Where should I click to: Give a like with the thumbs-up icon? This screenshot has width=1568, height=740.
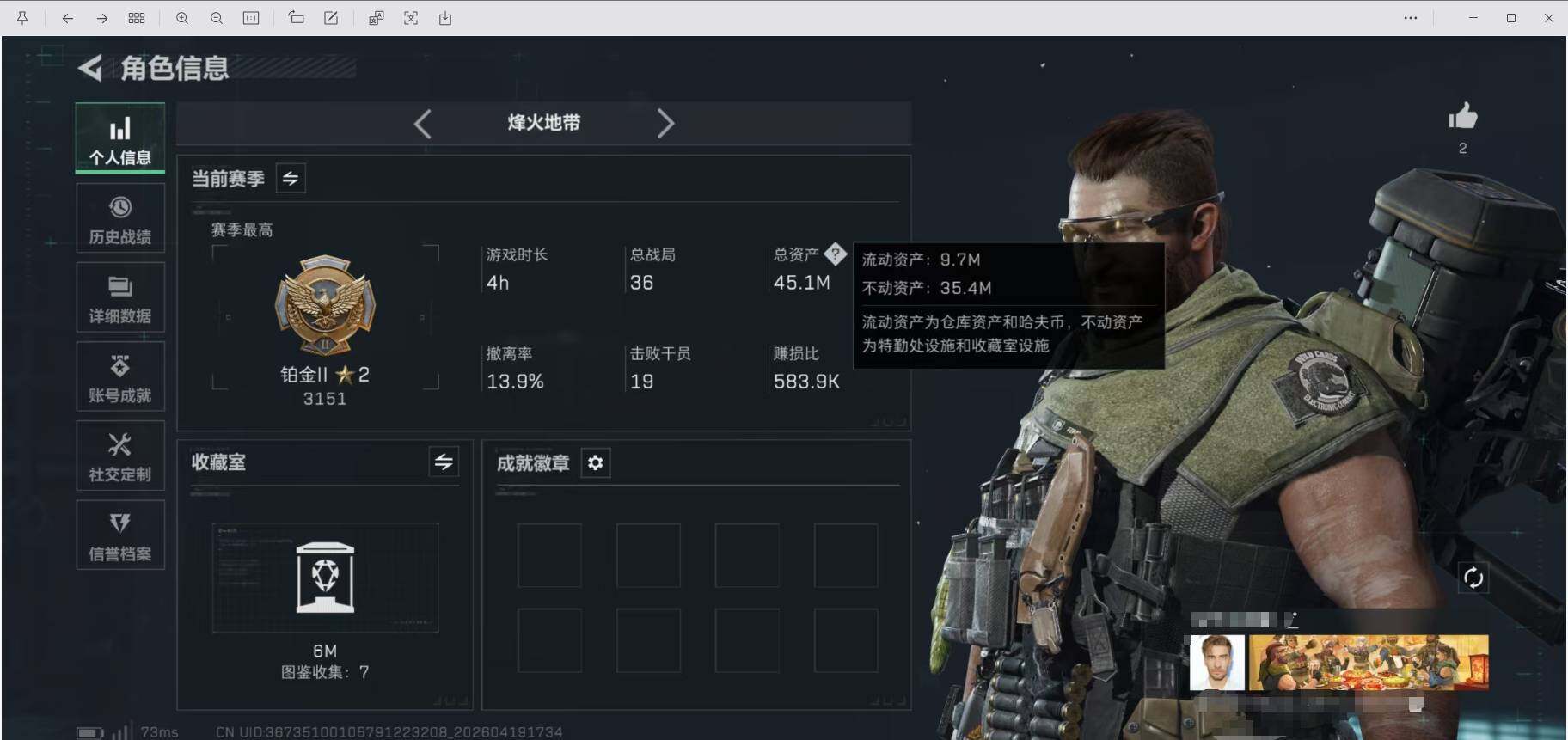pyautogui.click(x=1462, y=116)
